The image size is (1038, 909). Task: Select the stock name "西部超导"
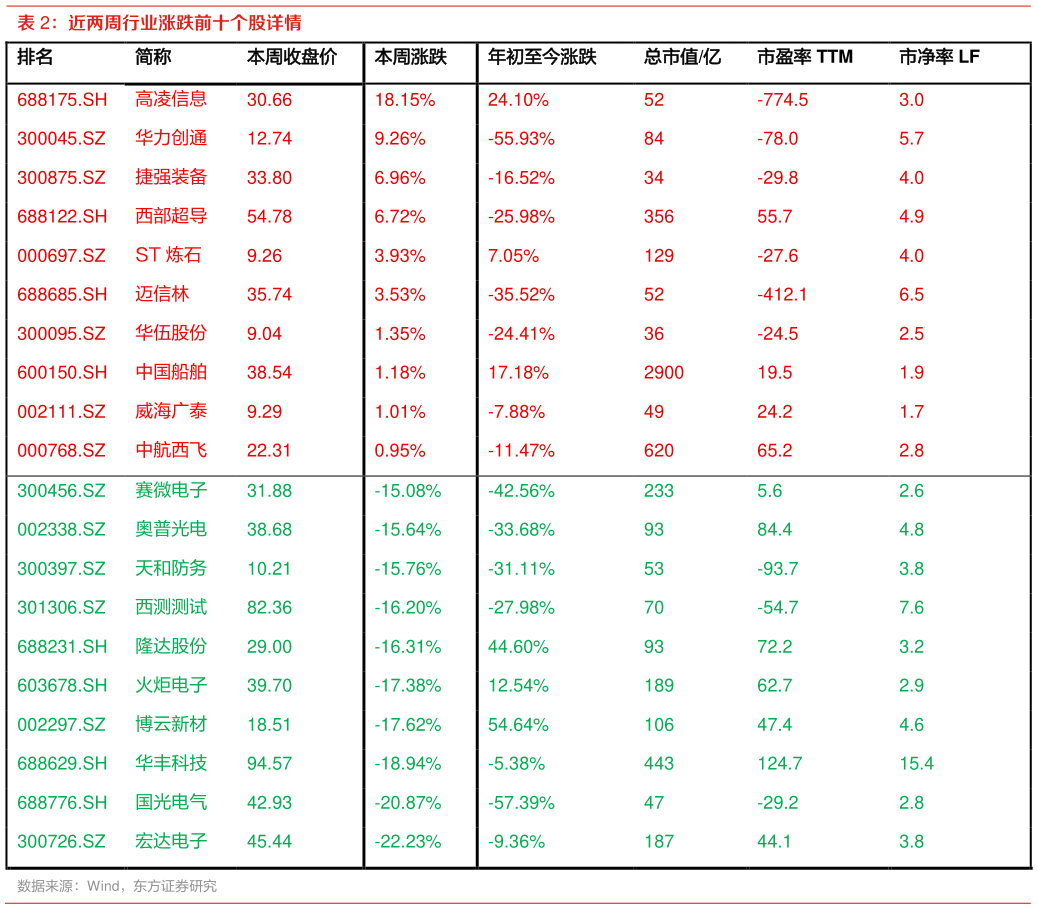click(171, 216)
